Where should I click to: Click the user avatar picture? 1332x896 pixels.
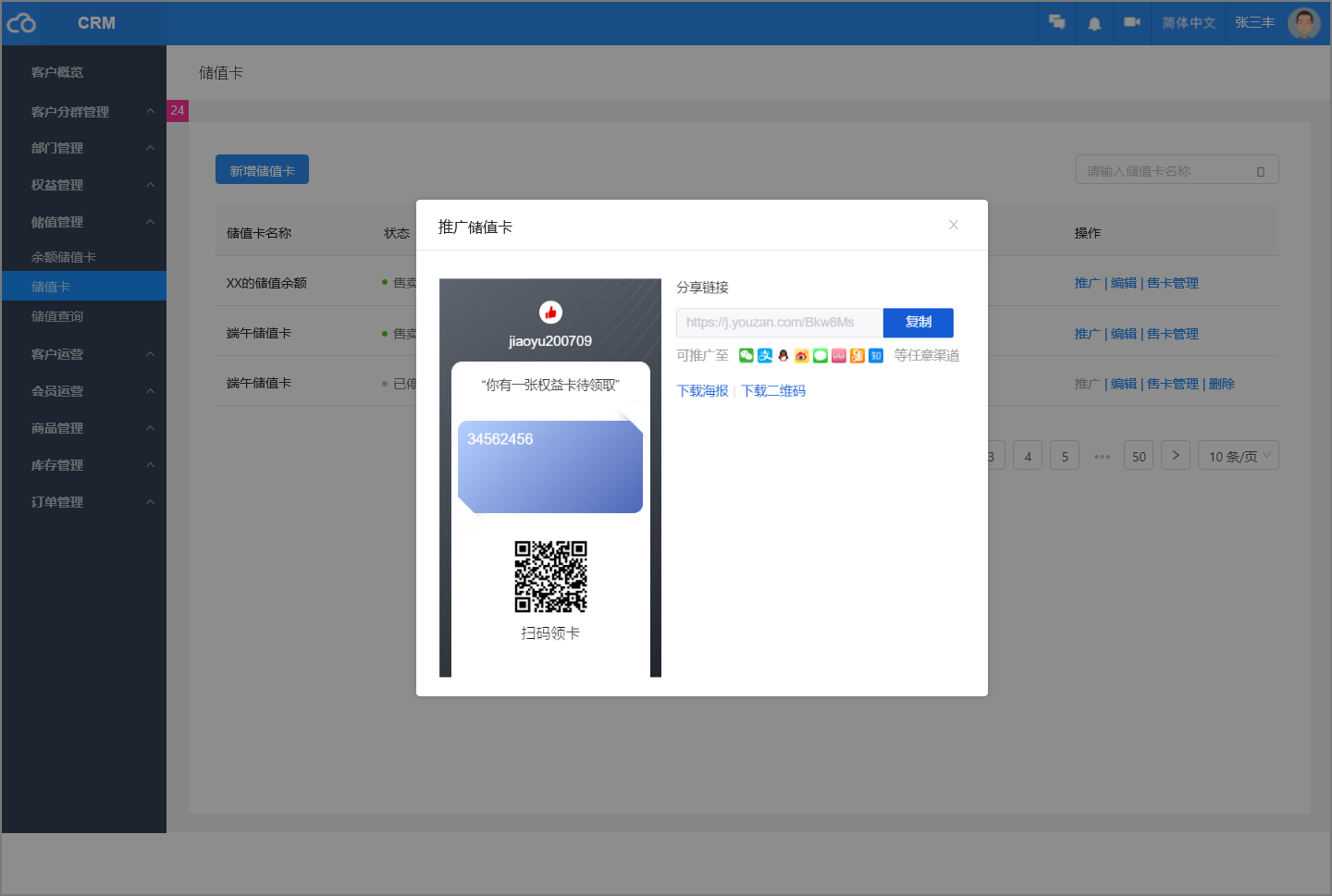coord(1304,23)
